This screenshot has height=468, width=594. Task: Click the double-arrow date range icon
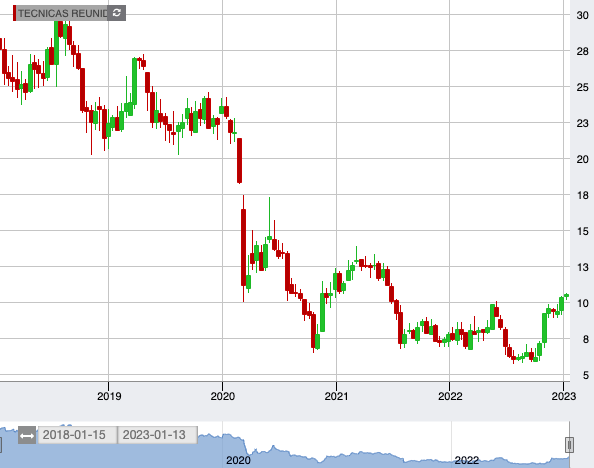coord(27,435)
